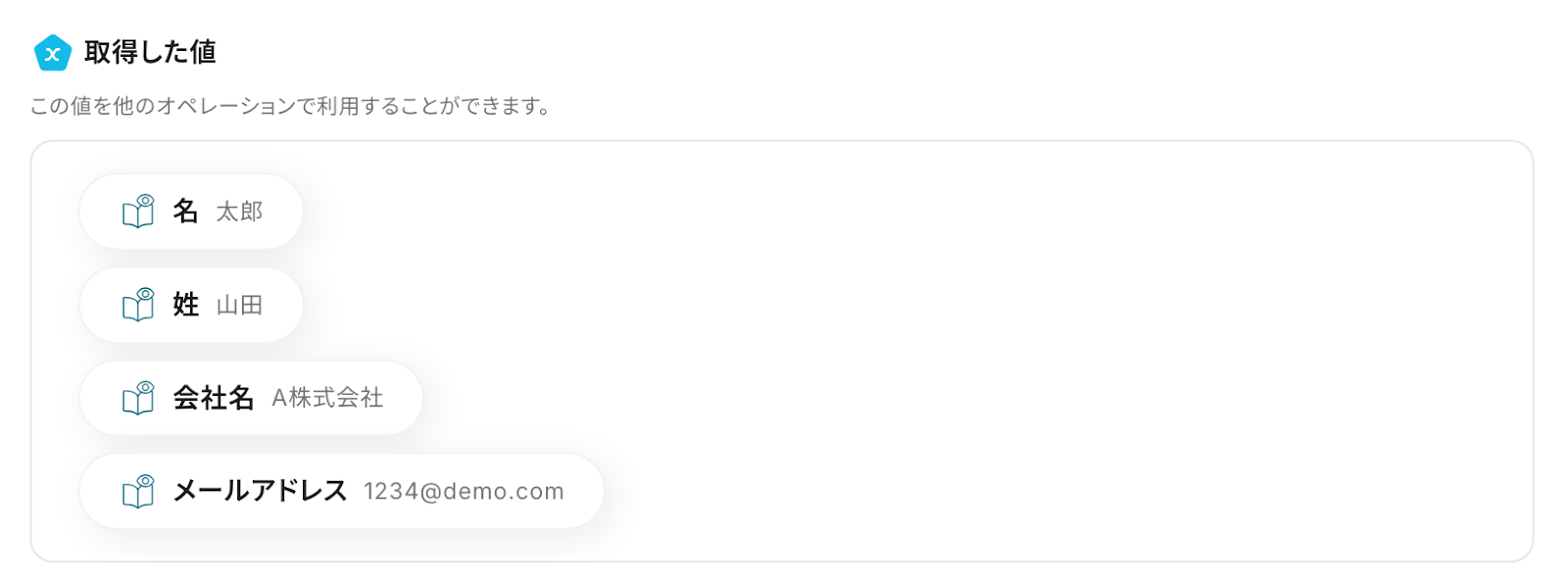This screenshot has height=582, width=1568.
Task: Click the book icon in the 会社名 chip
Action: (x=138, y=398)
